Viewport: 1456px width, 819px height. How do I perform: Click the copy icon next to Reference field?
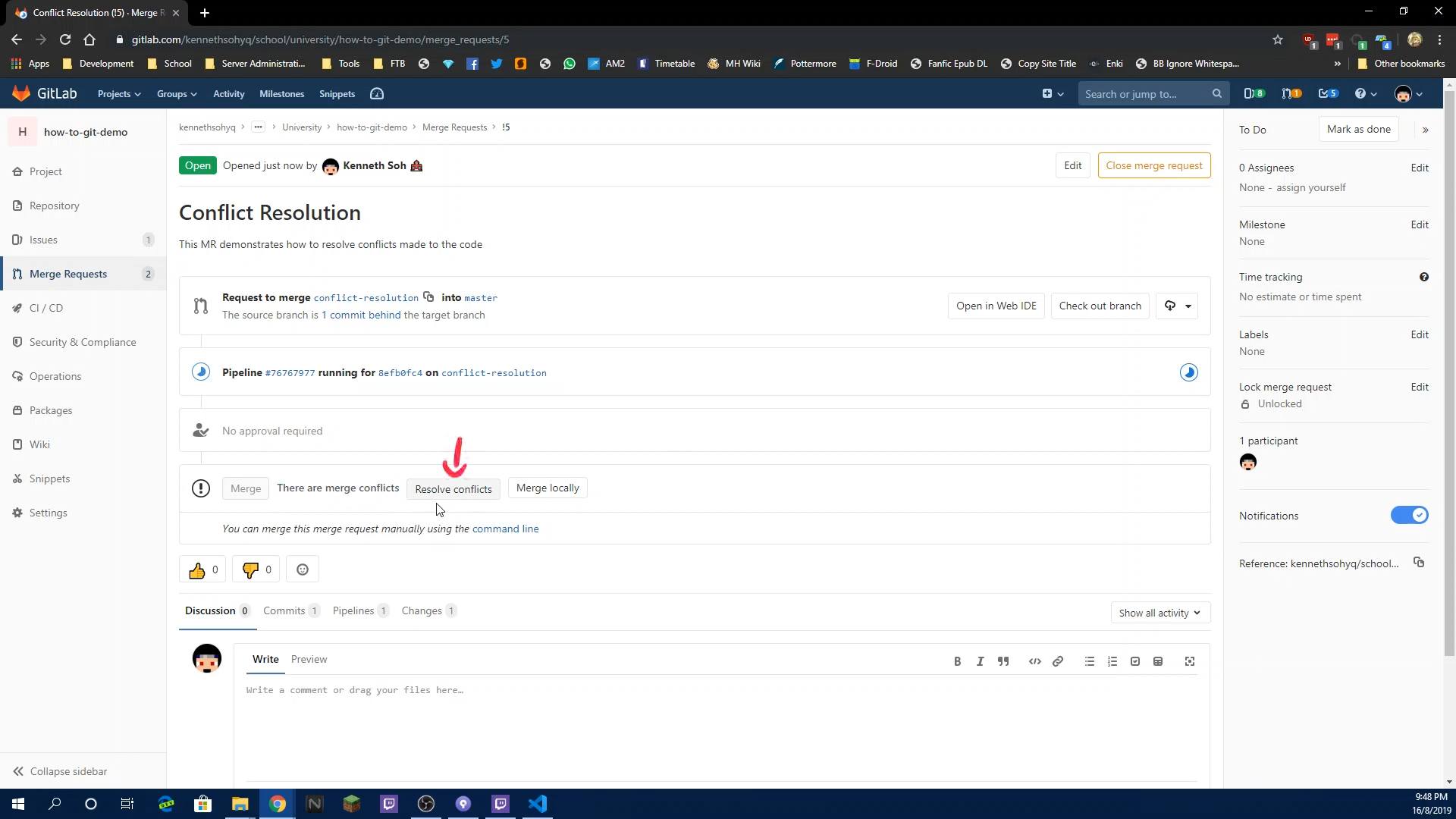pyautogui.click(x=1423, y=562)
